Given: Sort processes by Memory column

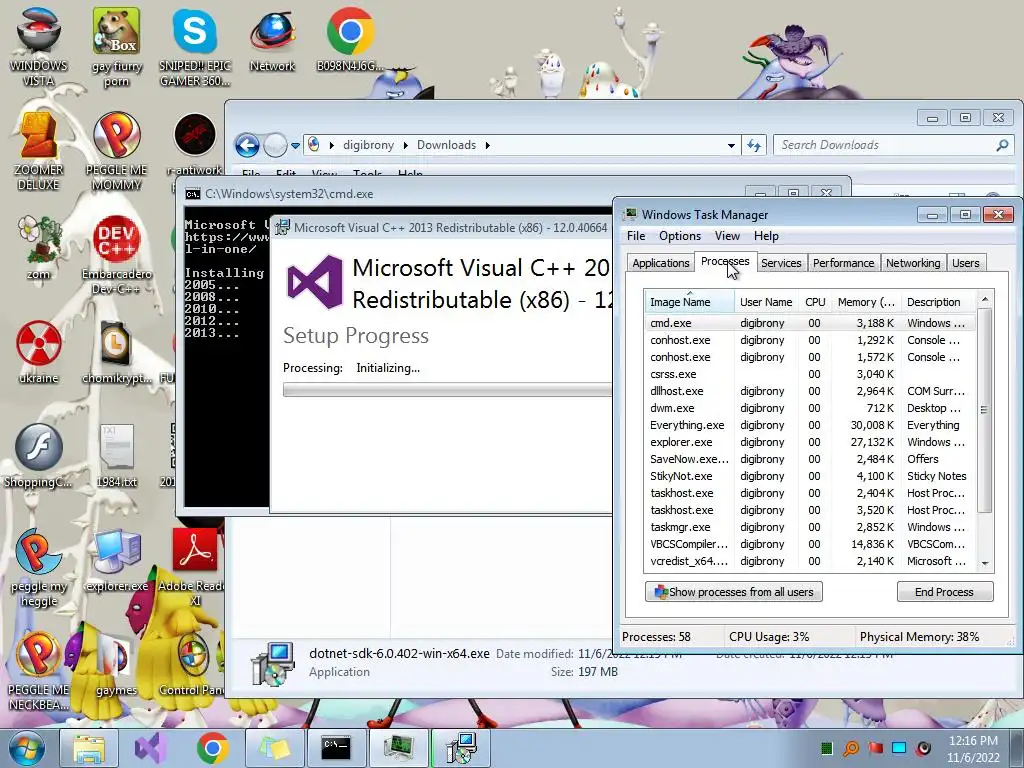Looking at the screenshot, I should [x=866, y=302].
